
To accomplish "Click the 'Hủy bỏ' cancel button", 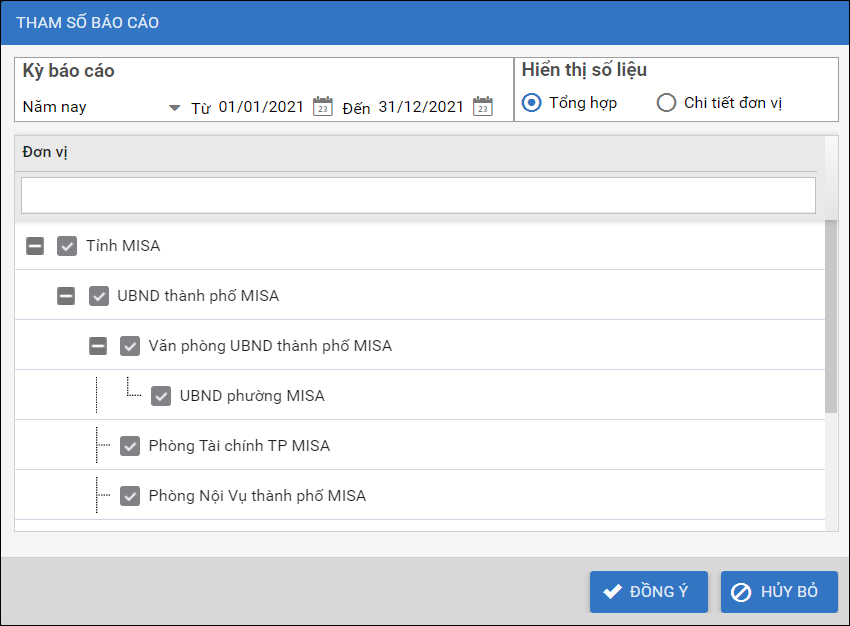I will [778, 592].
